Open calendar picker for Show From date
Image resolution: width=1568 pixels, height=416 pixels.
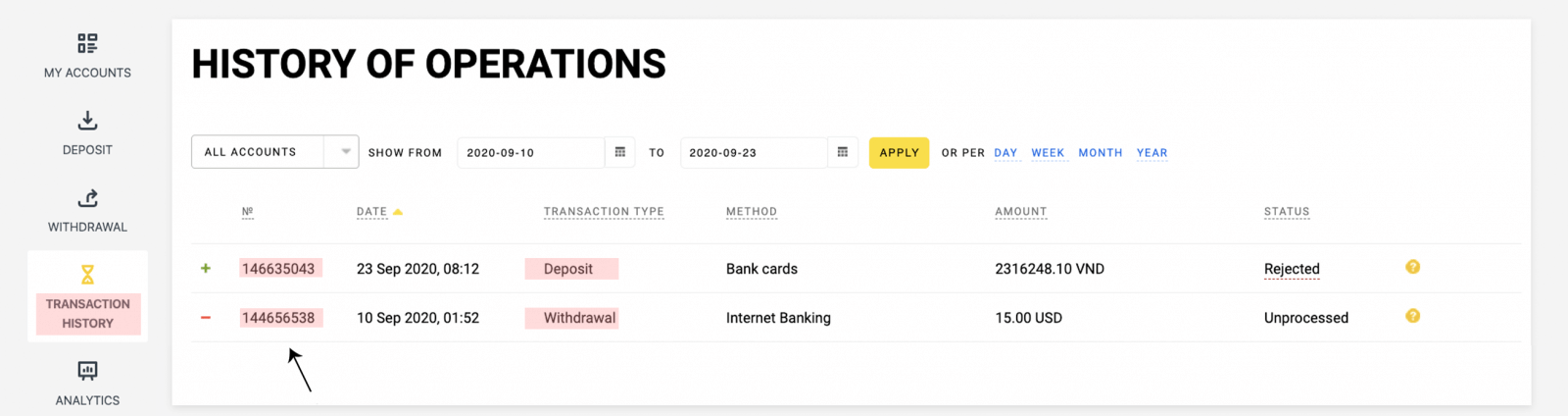pyautogui.click(x=619, y=152)
